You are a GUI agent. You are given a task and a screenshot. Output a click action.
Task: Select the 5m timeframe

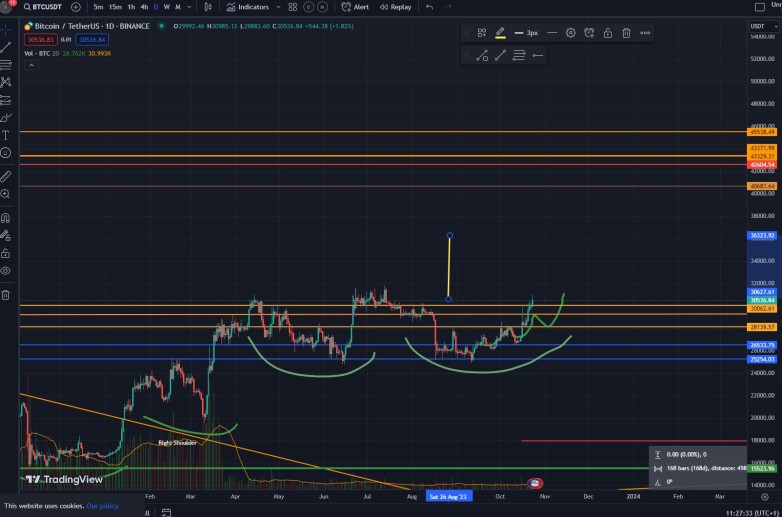pos(98,7)
